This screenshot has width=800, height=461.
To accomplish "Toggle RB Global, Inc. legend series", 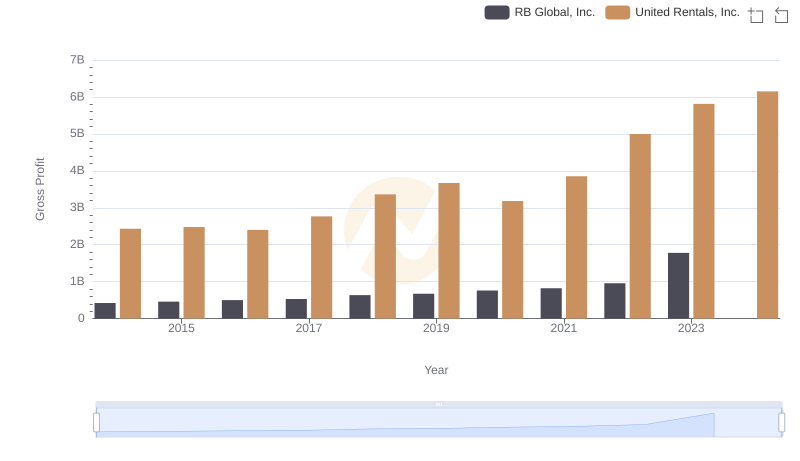I will 540,12.
